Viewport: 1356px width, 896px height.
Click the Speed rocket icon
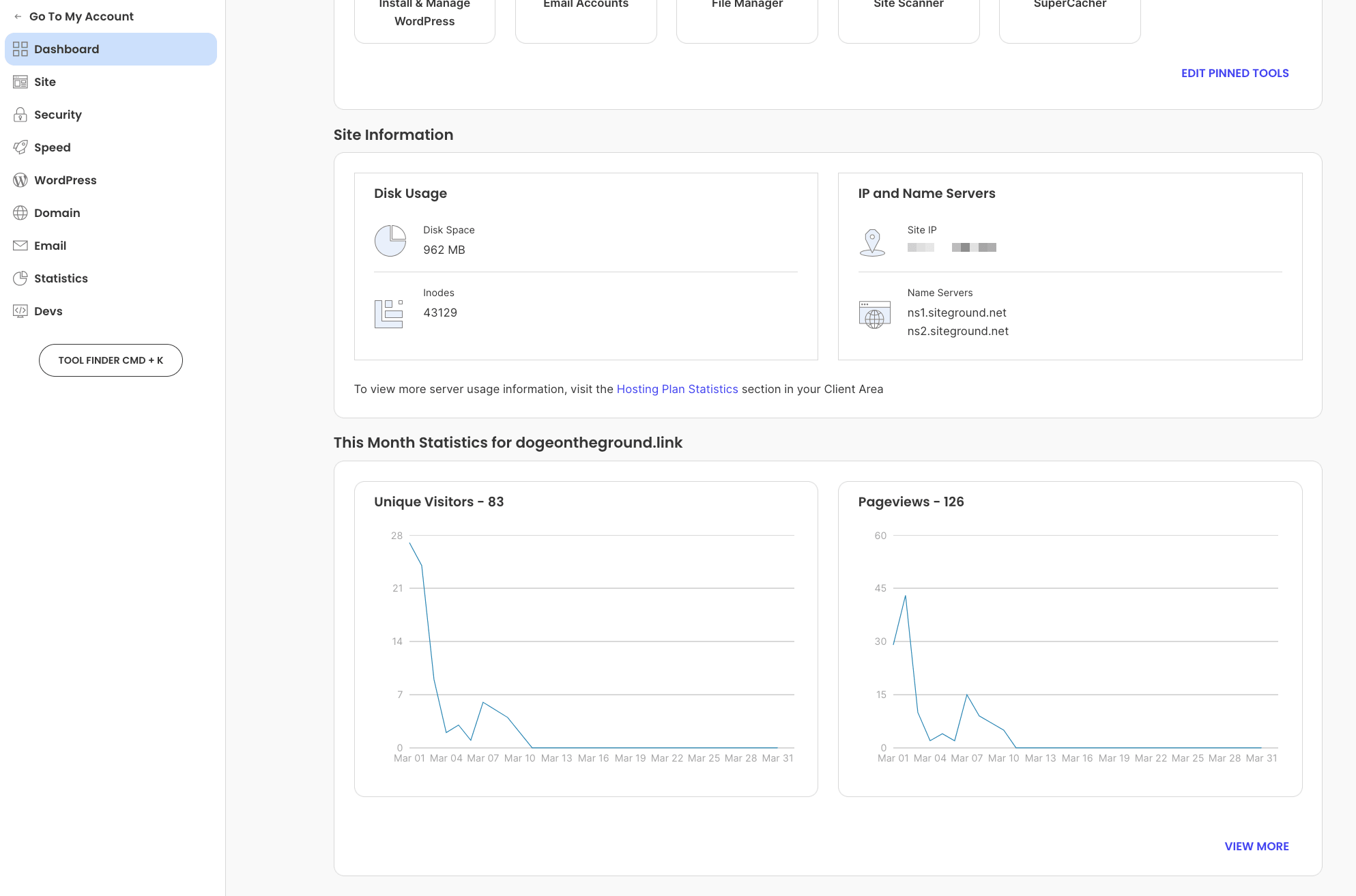20,147
